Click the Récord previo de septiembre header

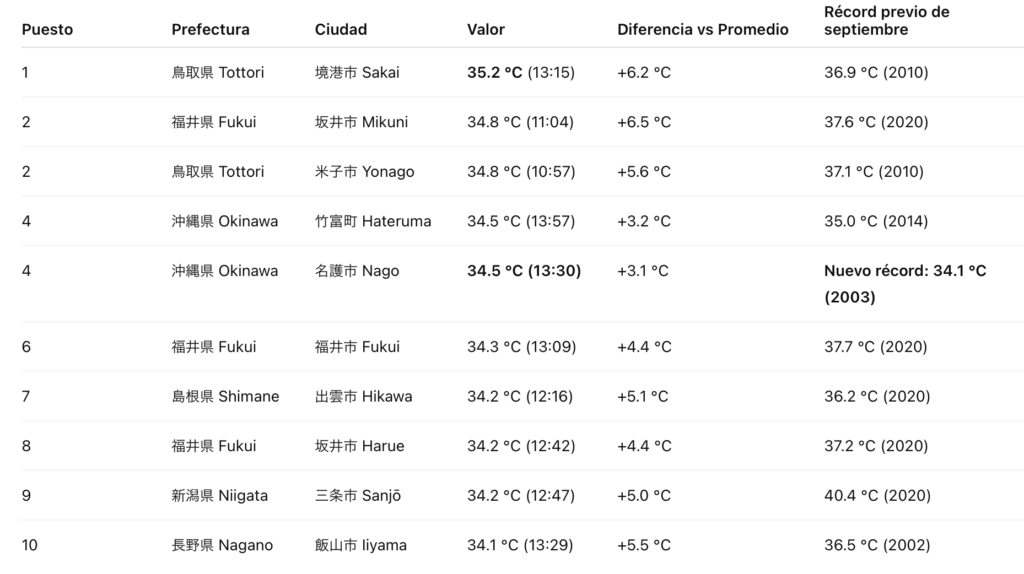[886, 21]
